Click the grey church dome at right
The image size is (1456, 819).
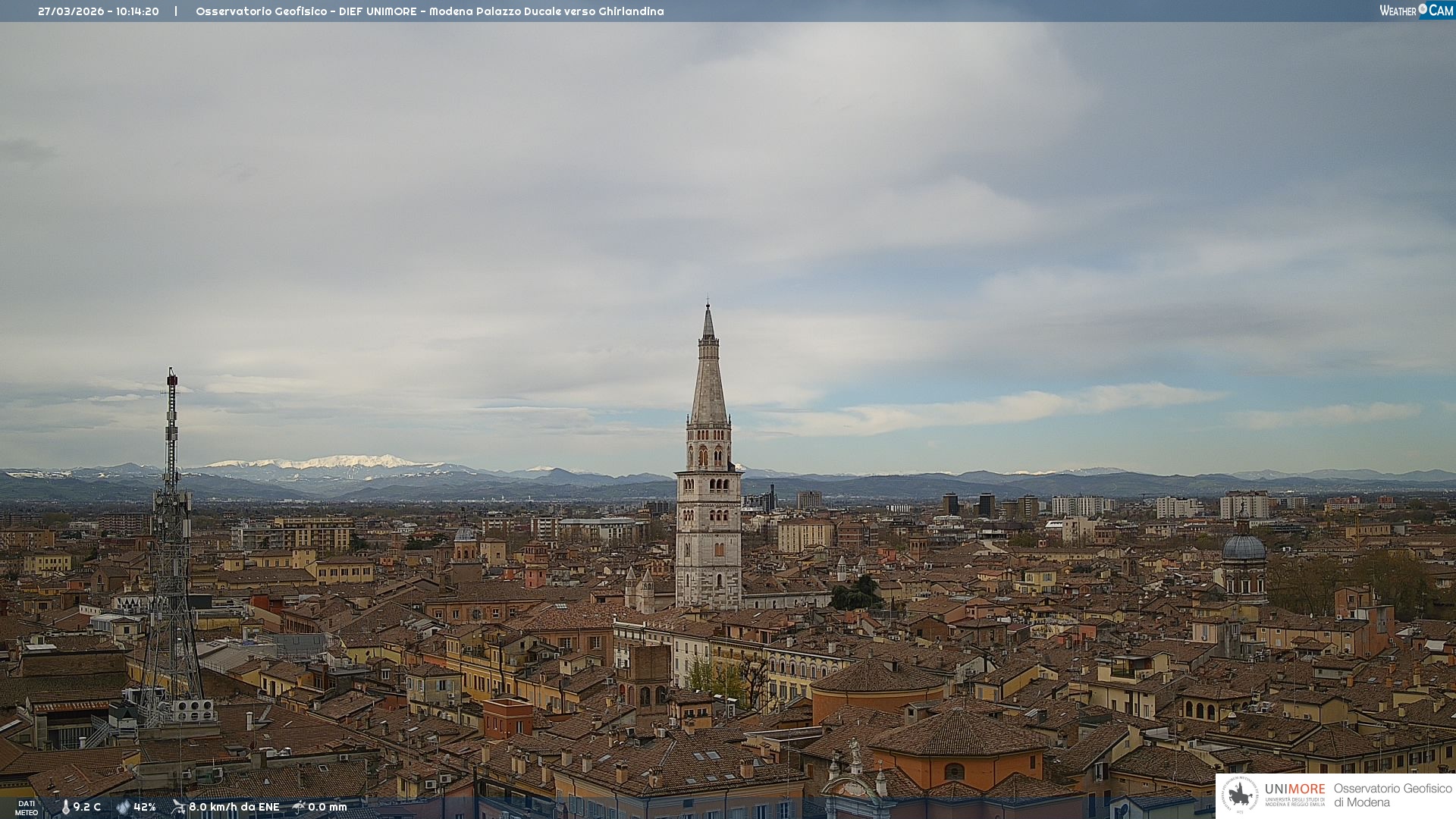pyautogui.click(x=1243, y=548)
